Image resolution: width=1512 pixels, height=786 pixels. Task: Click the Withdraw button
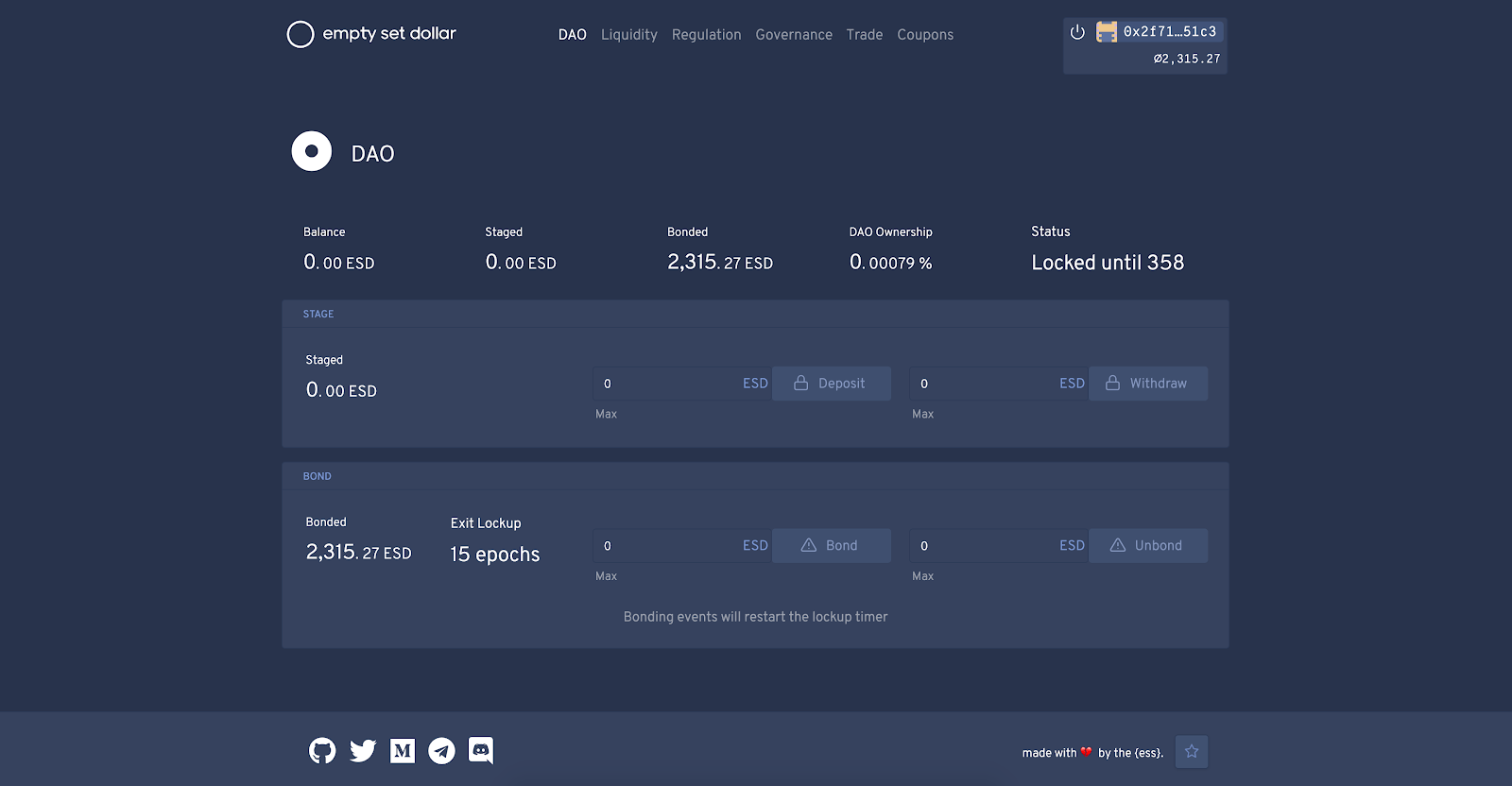point(1148,384)
